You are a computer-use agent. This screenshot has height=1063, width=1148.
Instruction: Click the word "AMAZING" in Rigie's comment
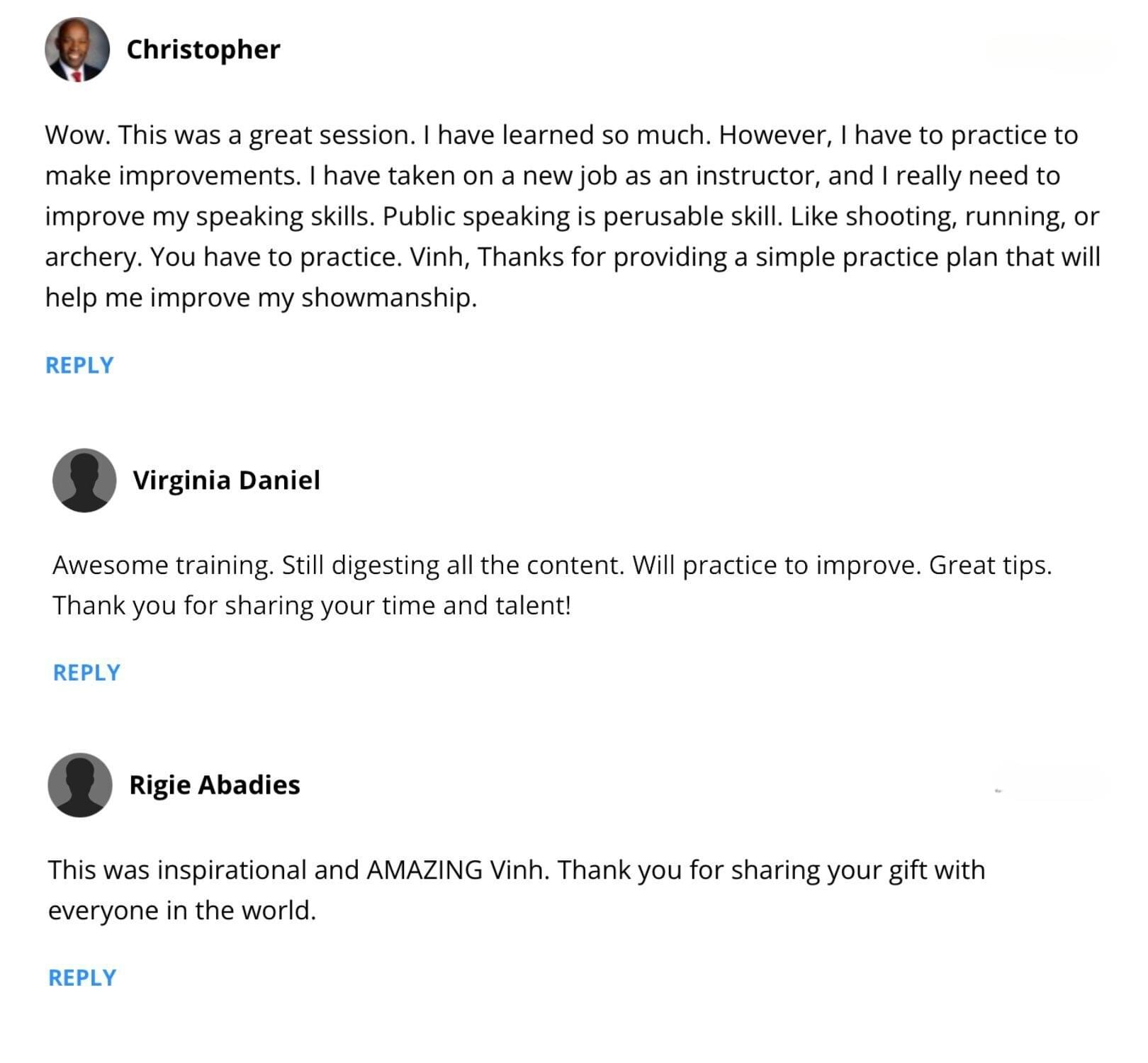424,870
